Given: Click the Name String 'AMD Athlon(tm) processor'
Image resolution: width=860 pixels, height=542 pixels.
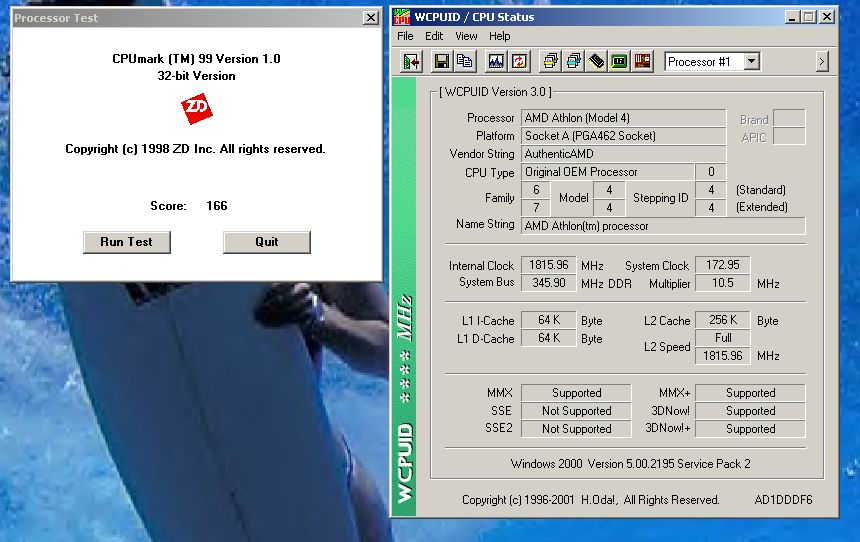Looking at the screenshot, I should [x=663, y=226].
